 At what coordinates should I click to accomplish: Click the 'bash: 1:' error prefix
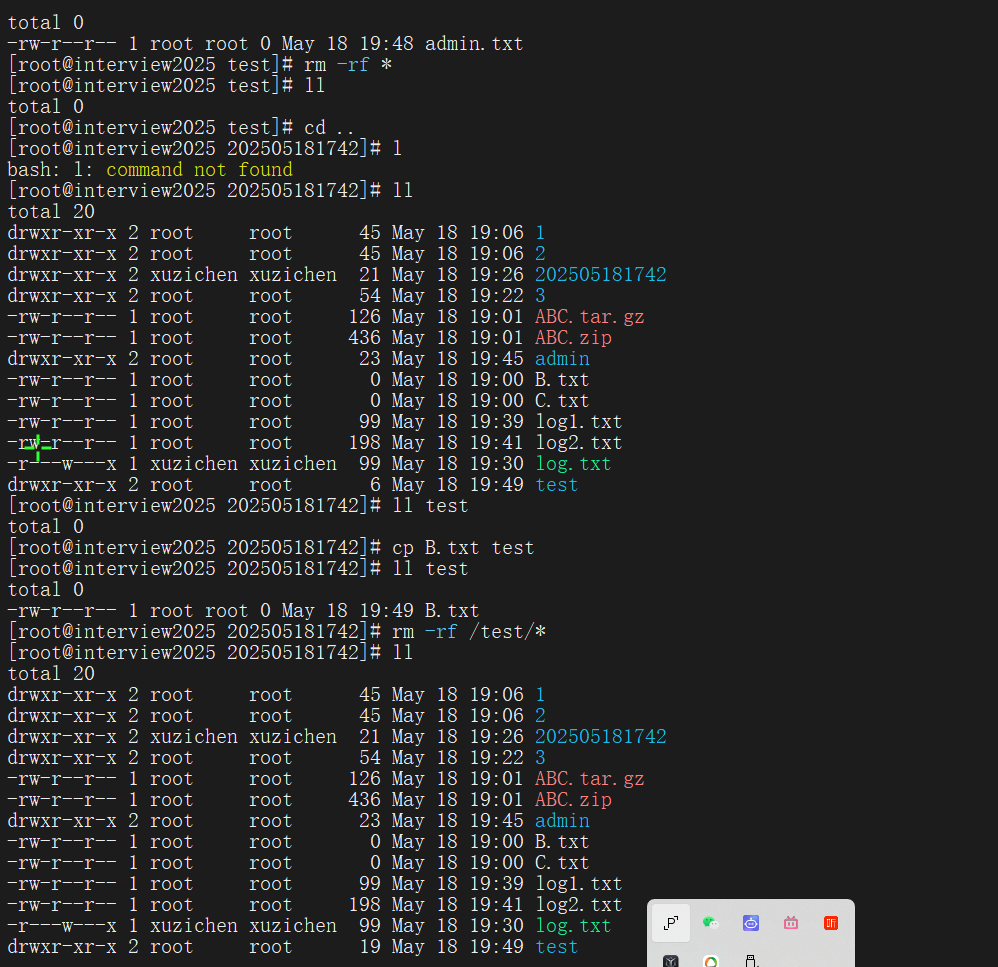(50, 170)
